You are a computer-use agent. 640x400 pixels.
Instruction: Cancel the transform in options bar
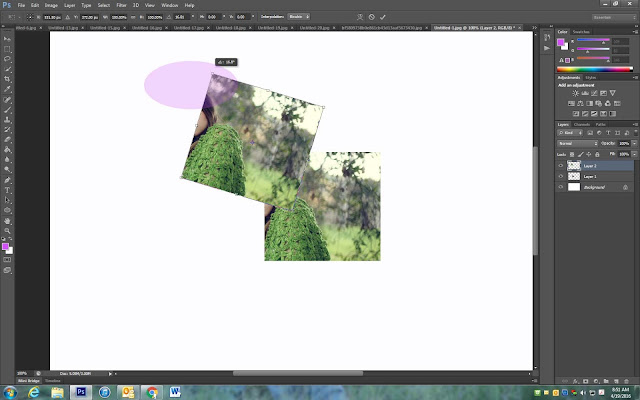[371, 17]
